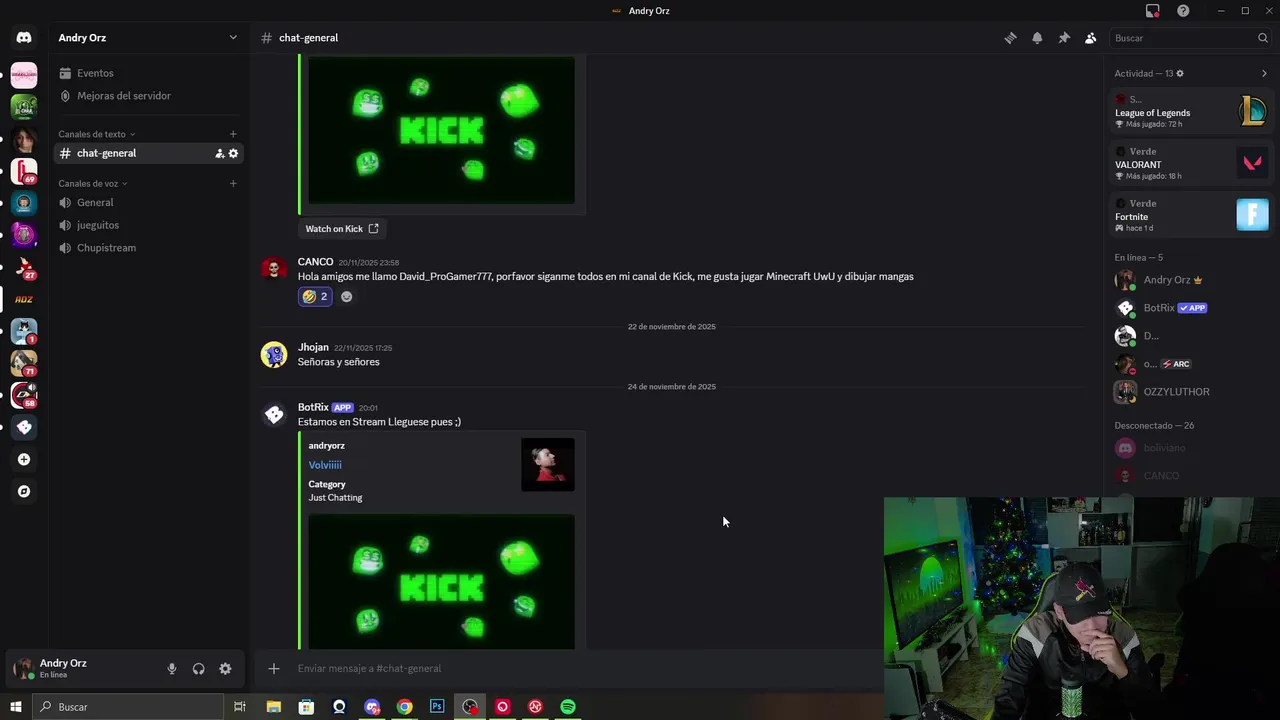Screen dimensions: 1280x720
Task: Switch to server icon with 58 badge
Action: [24, 395]
